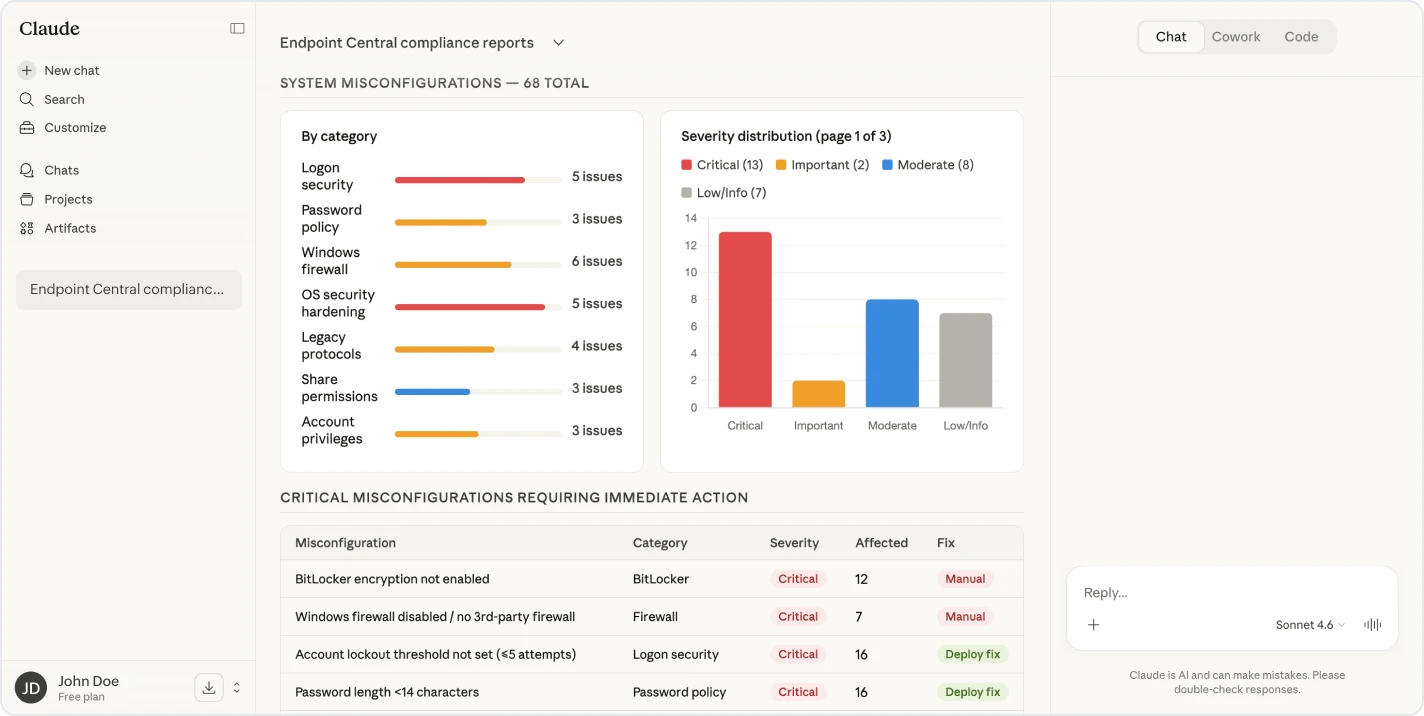This screenshot has height=716, width=1424.
Task: Click Critical badge in the BitLocker row
Action: [798, 579]
